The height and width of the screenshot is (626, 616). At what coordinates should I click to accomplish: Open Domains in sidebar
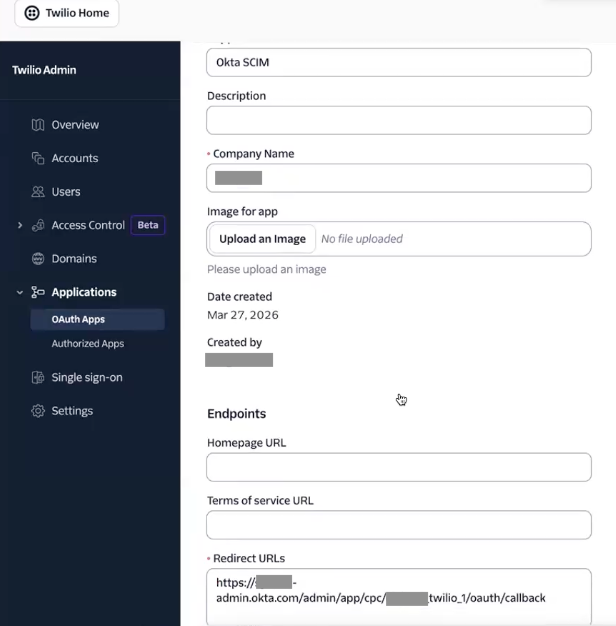coord(74,259)
